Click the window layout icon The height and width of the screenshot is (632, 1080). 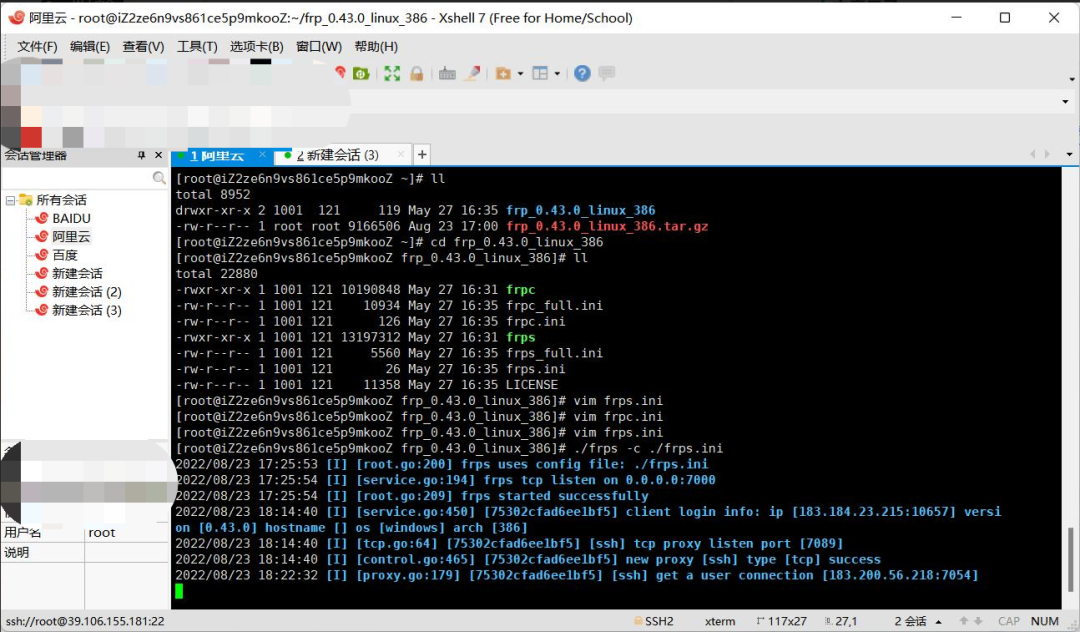540,73
